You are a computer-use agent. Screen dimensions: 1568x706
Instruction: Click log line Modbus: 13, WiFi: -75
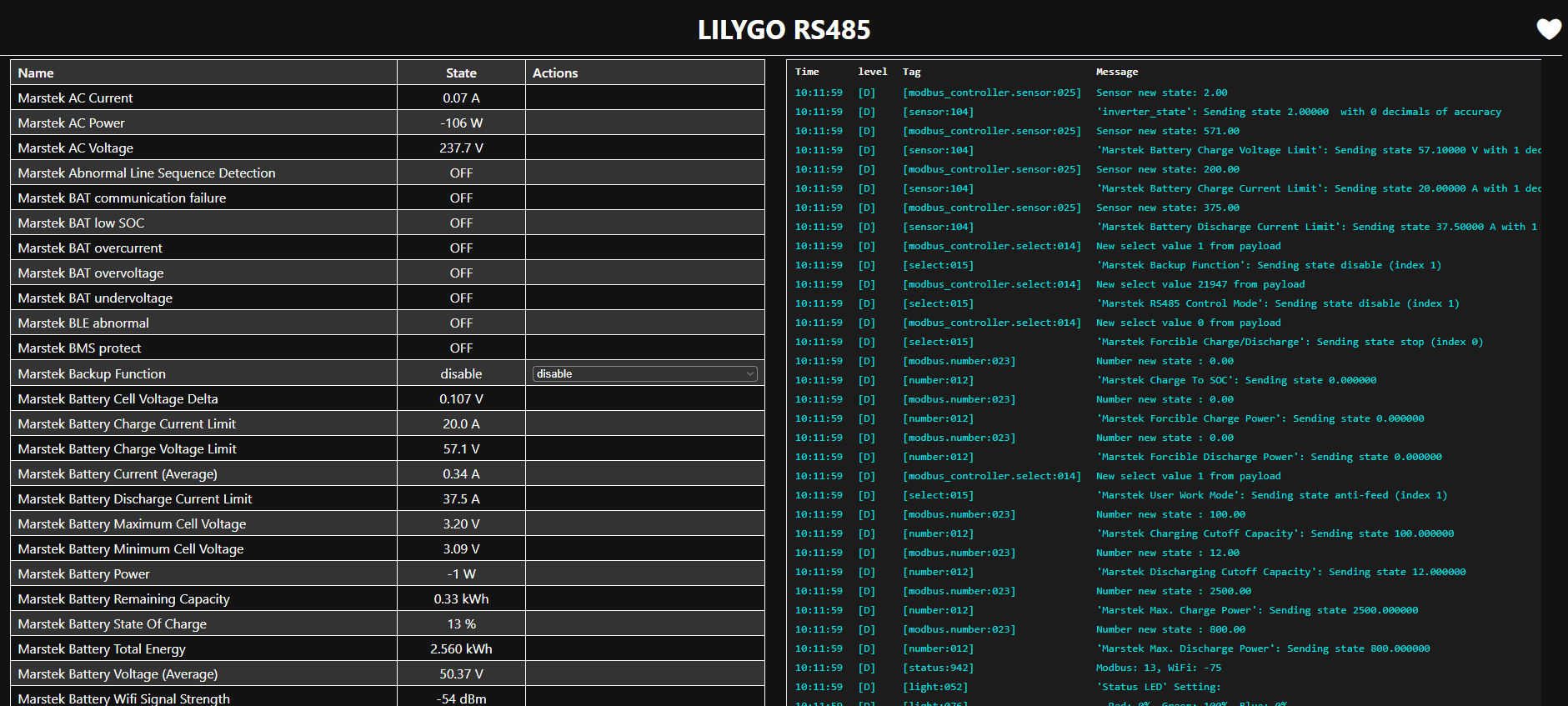click(1159, 668)
